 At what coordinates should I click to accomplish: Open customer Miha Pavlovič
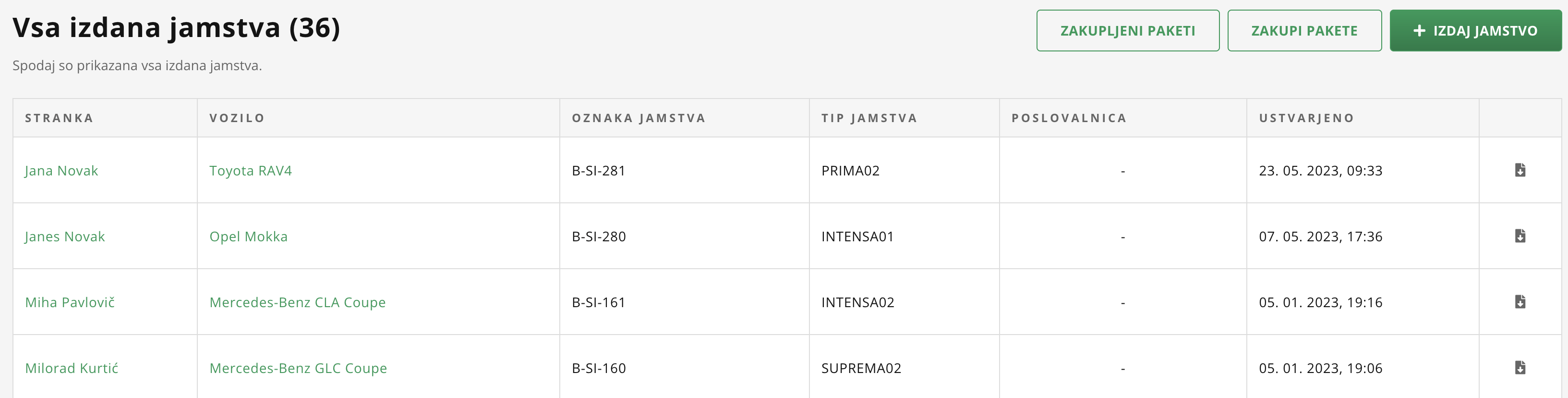70,302
